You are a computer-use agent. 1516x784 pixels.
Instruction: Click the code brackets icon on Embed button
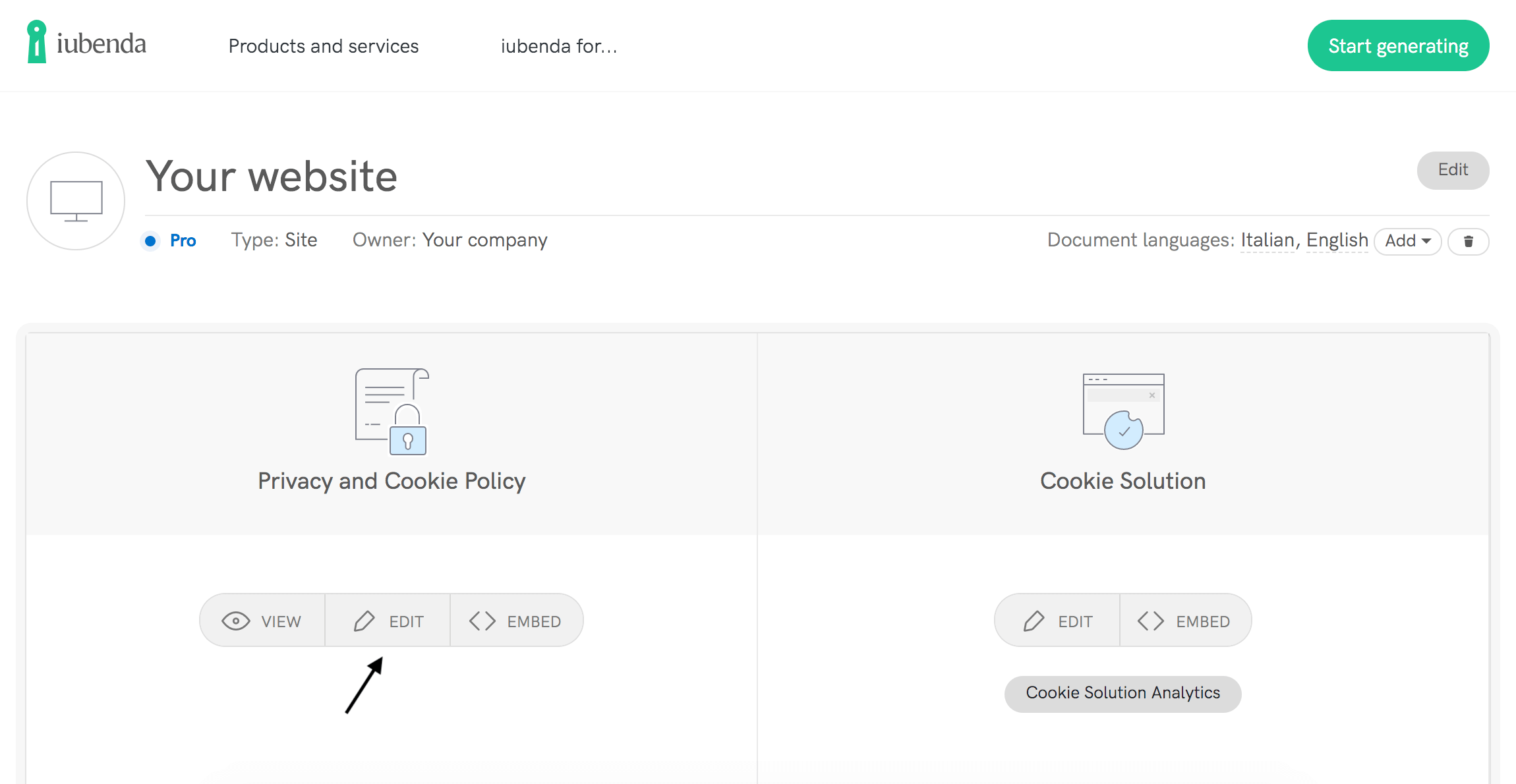(x=482, y=620)
